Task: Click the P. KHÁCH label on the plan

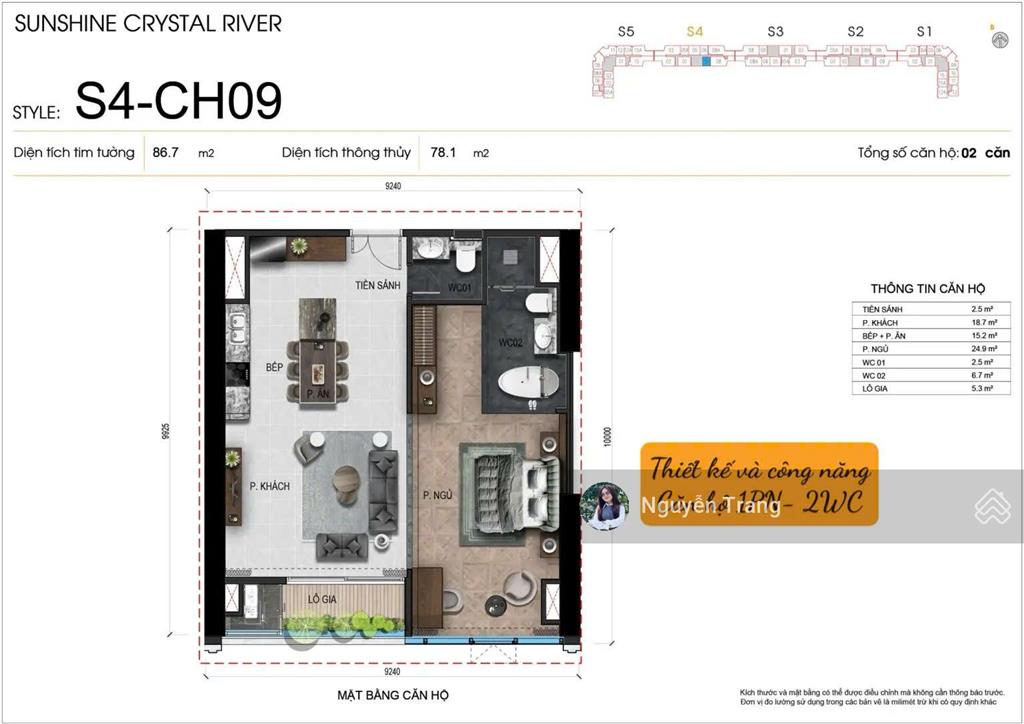Action: coord(269,486)
